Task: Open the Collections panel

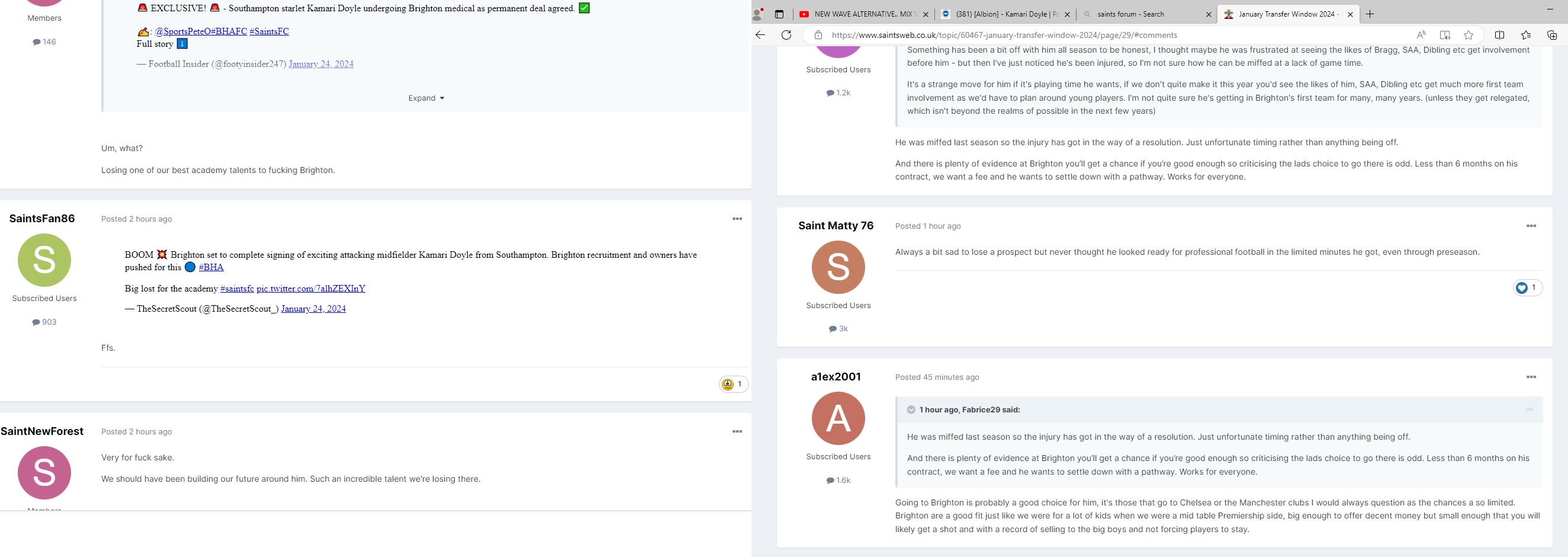Action: pyautogui.click(x=1551, y=35)
